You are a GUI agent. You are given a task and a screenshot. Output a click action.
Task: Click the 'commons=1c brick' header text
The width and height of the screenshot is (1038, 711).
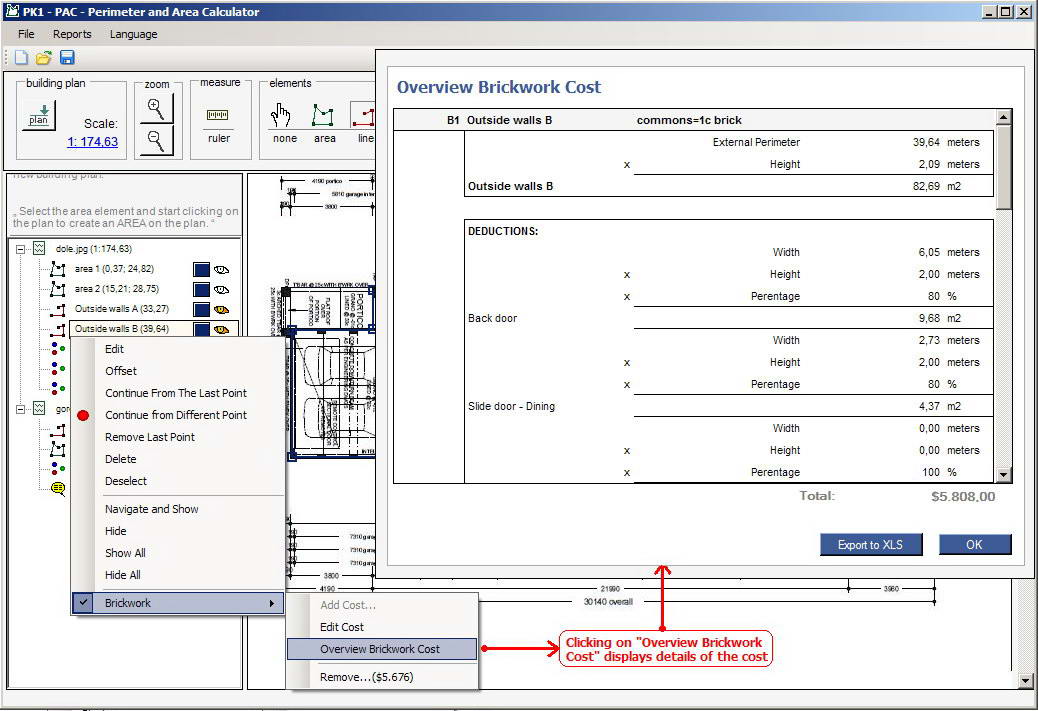click(x=689, y=120)
